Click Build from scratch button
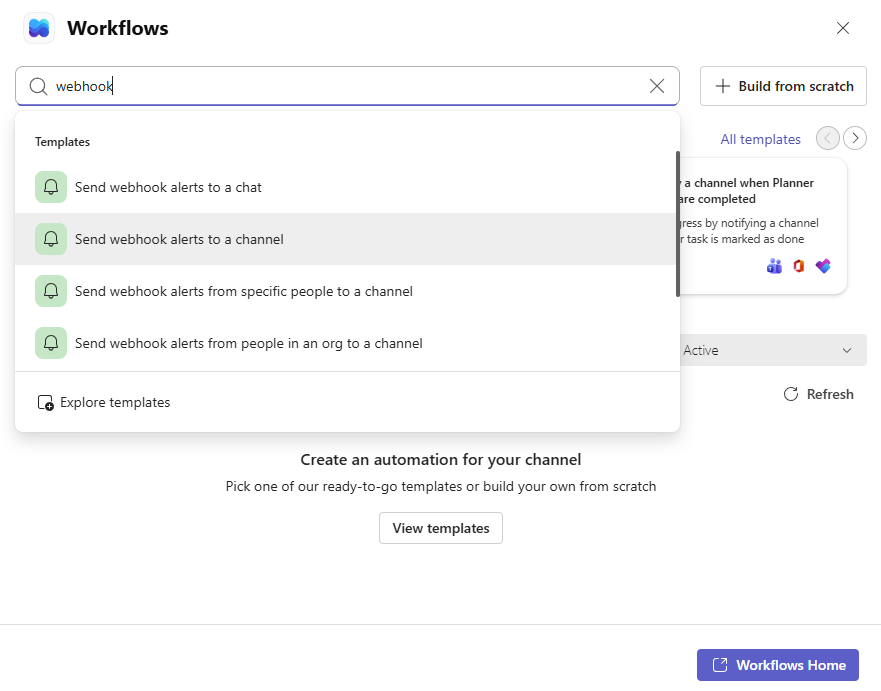Image resolution: width=881 pixels, height=691 pixels. (x=783, y=86)
